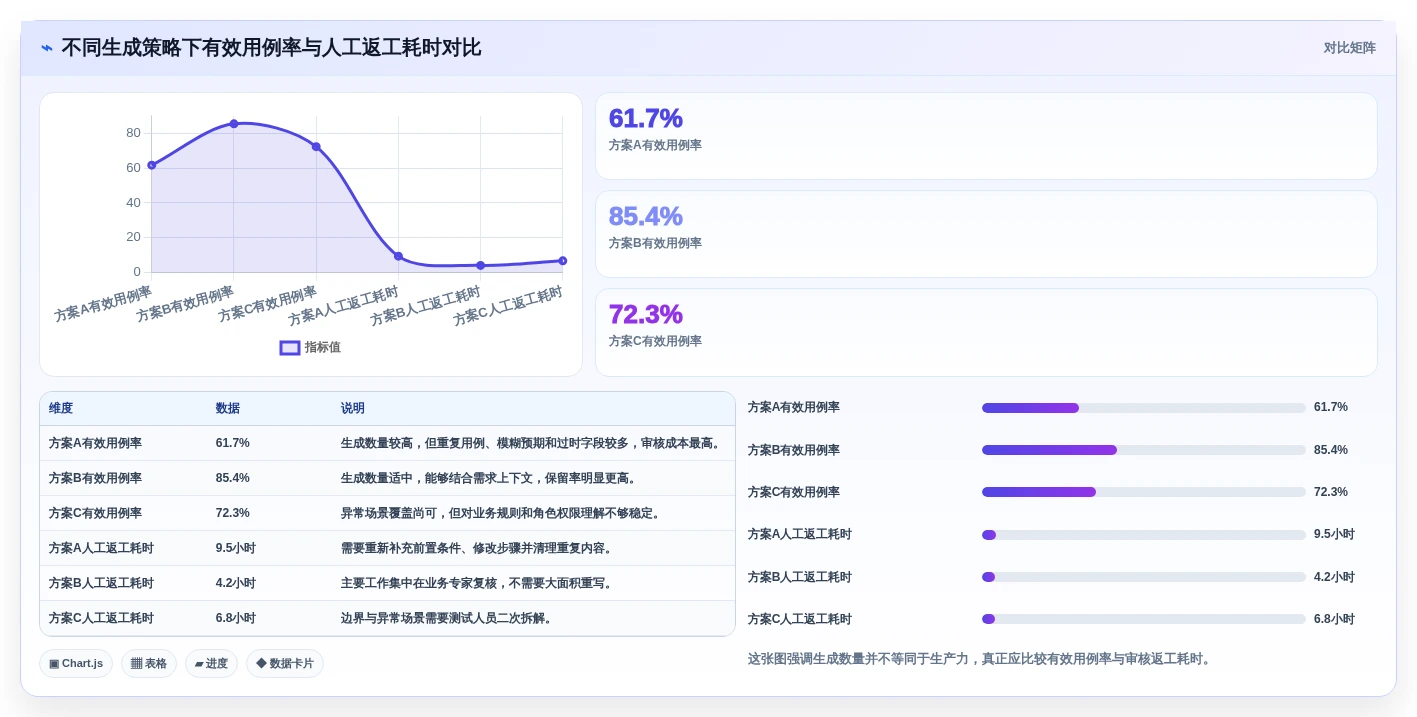1417x717 pixels.
Task: Click the 方案A有效用例率 chart axis label
Action: point(103,304)
